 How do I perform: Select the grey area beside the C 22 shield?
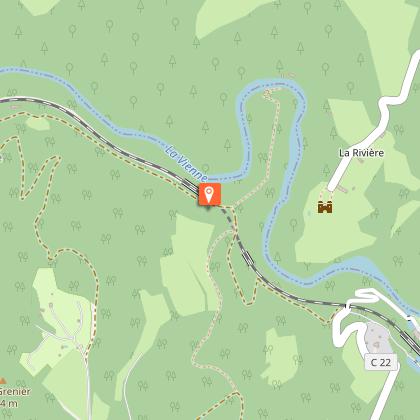coord(378,337)
